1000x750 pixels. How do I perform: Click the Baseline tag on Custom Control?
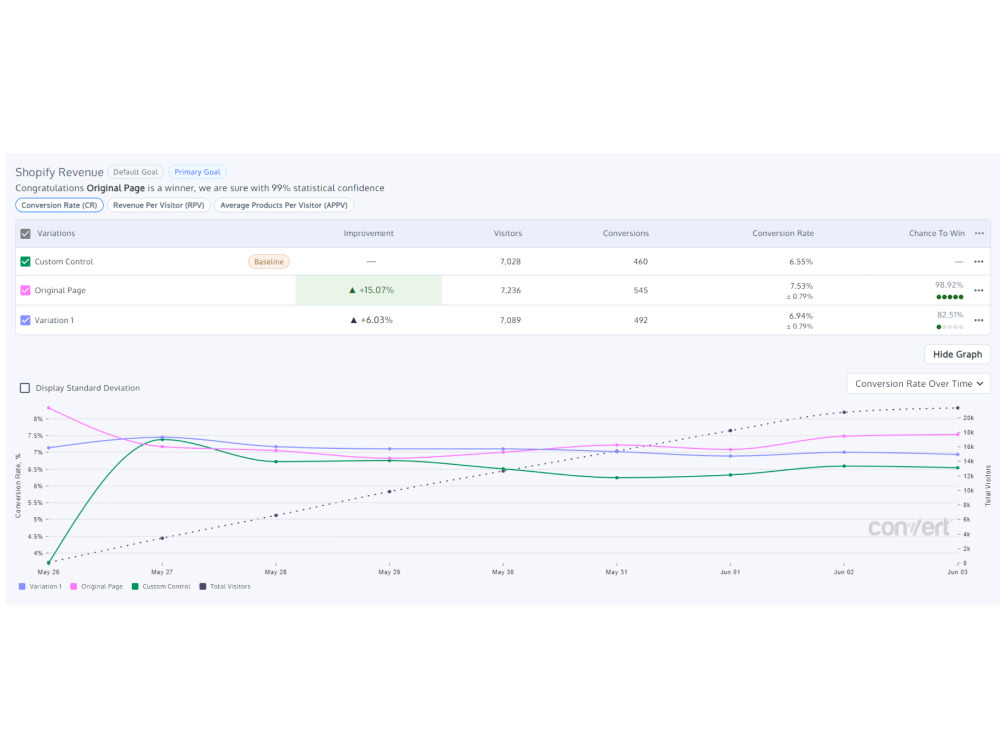pos(268,261)
